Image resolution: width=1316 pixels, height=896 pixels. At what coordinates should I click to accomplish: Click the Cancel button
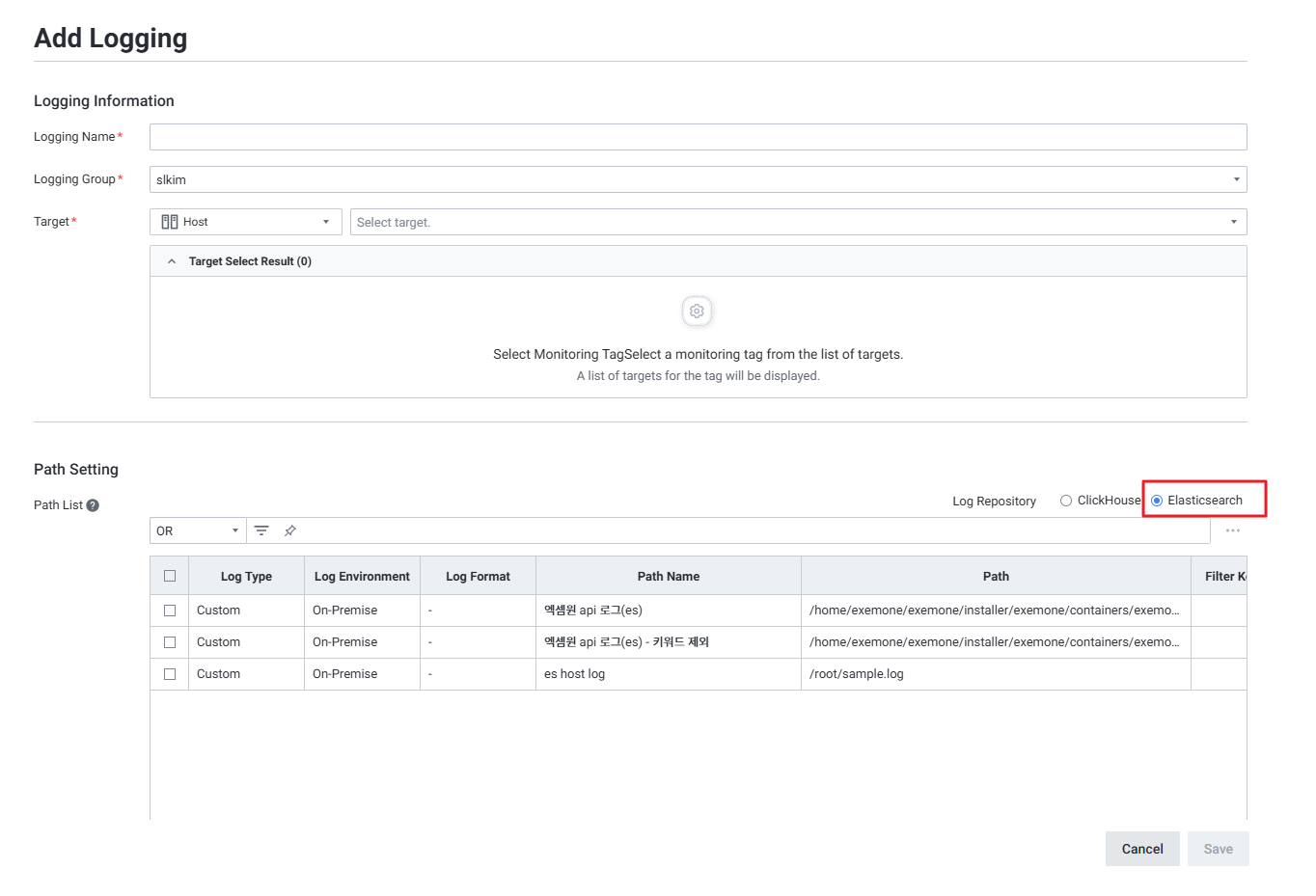pyautogui.click(x=1141, y=849)
